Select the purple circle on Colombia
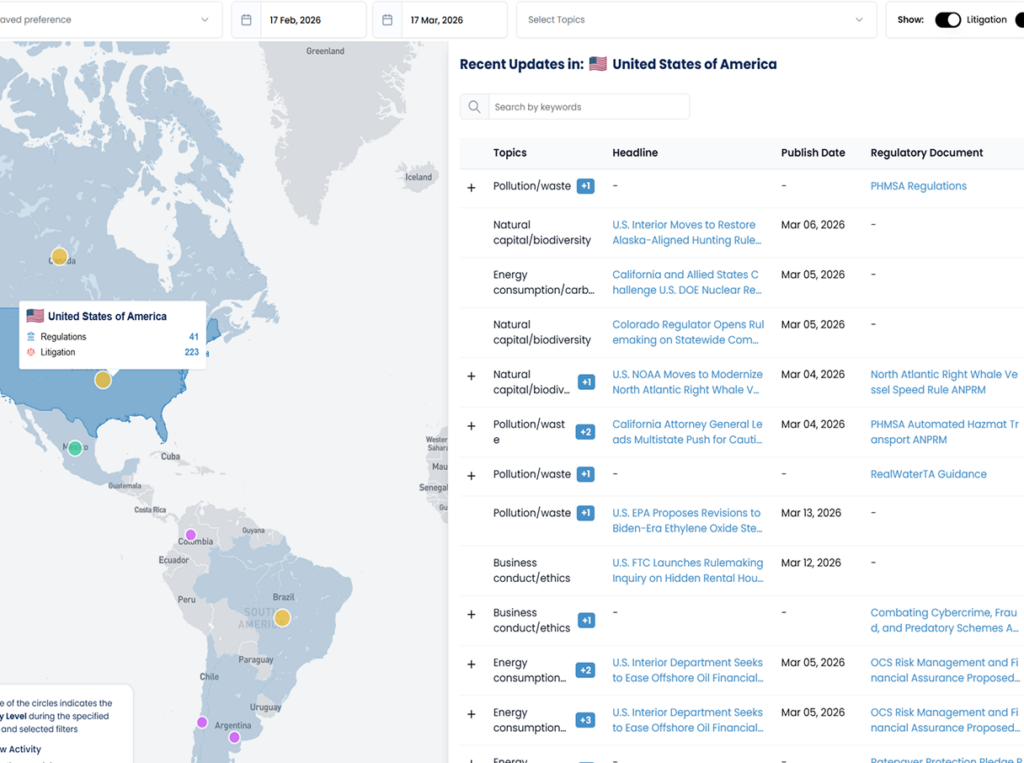1024x763 pixels. (x=191, y=535)
